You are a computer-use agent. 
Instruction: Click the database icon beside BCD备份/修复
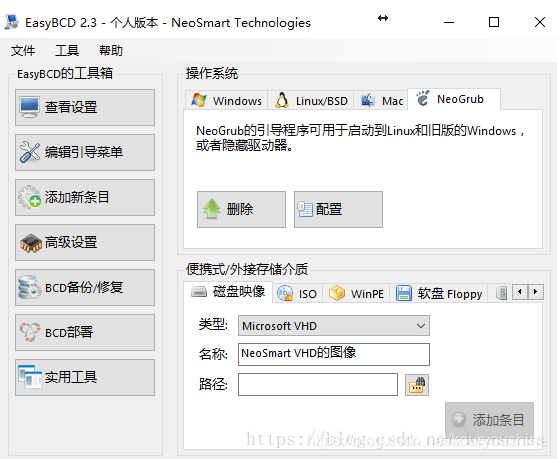29,287
